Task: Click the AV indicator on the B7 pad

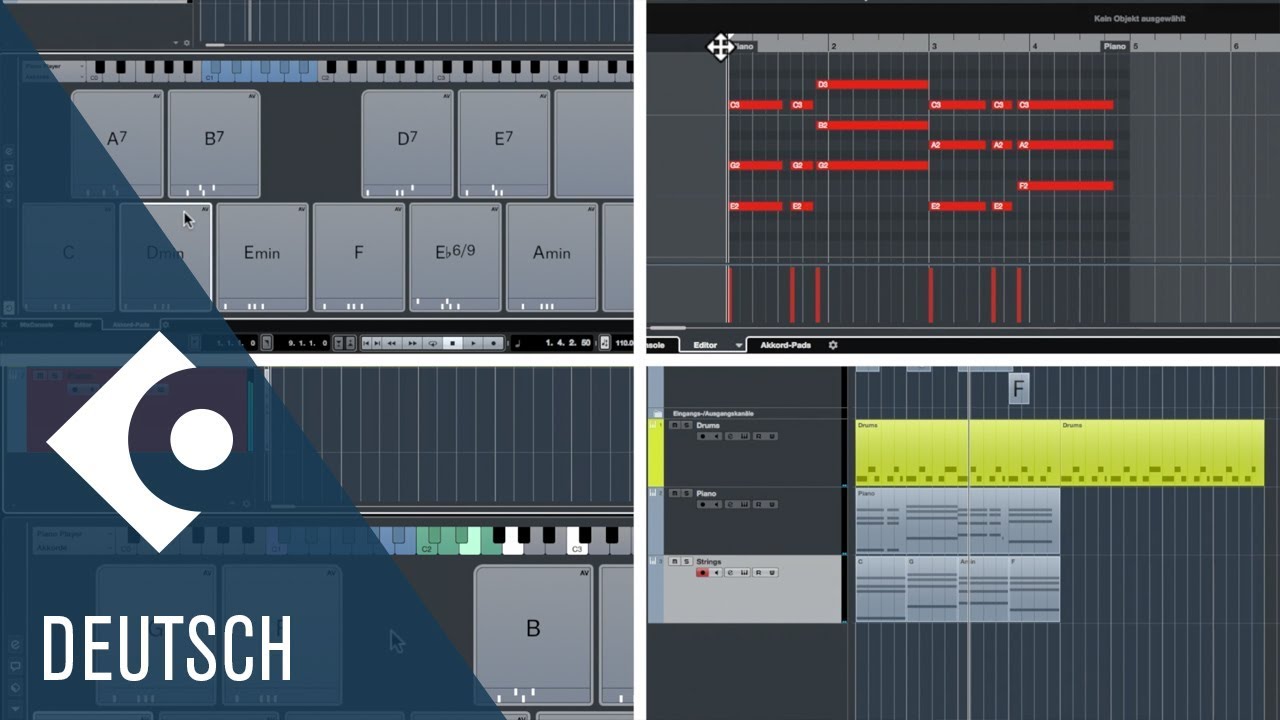Action: (253, 97)
